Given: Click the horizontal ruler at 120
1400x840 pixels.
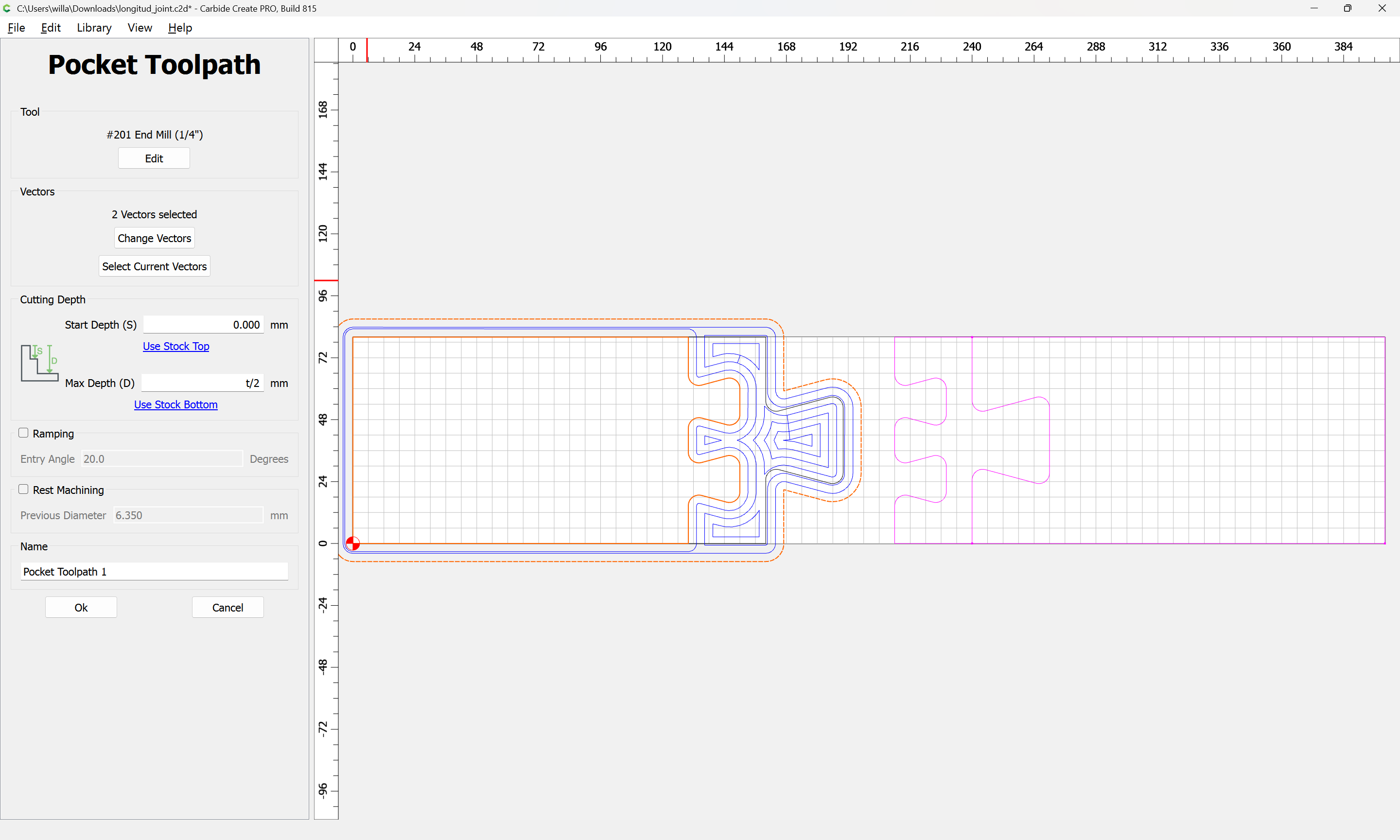Looking at the screenshot, I should point(662,47).
